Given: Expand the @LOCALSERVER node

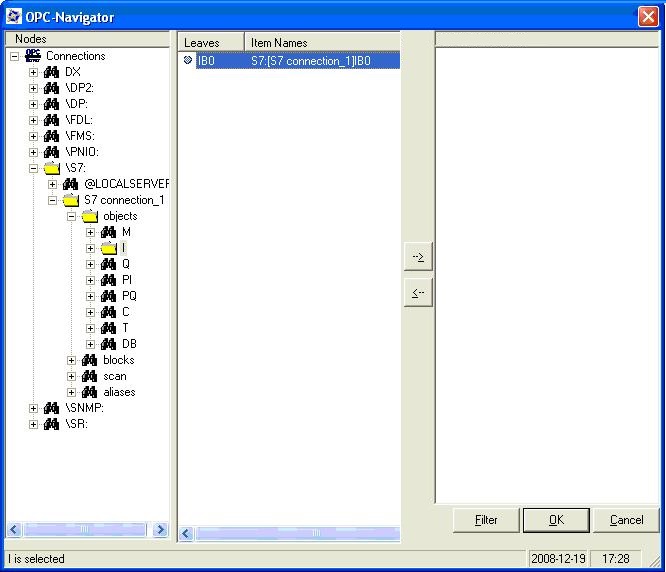Looking at the screenshot, I should point(52,184).
